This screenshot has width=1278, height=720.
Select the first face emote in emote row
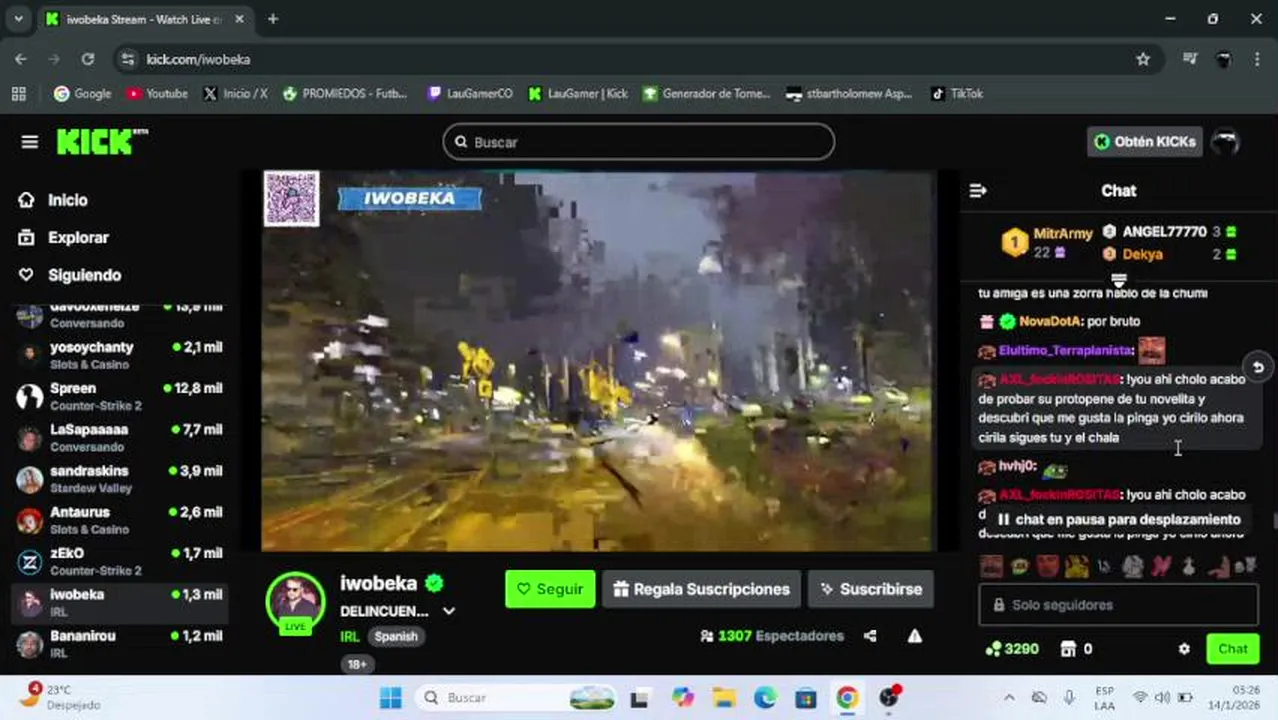[991, 566]
